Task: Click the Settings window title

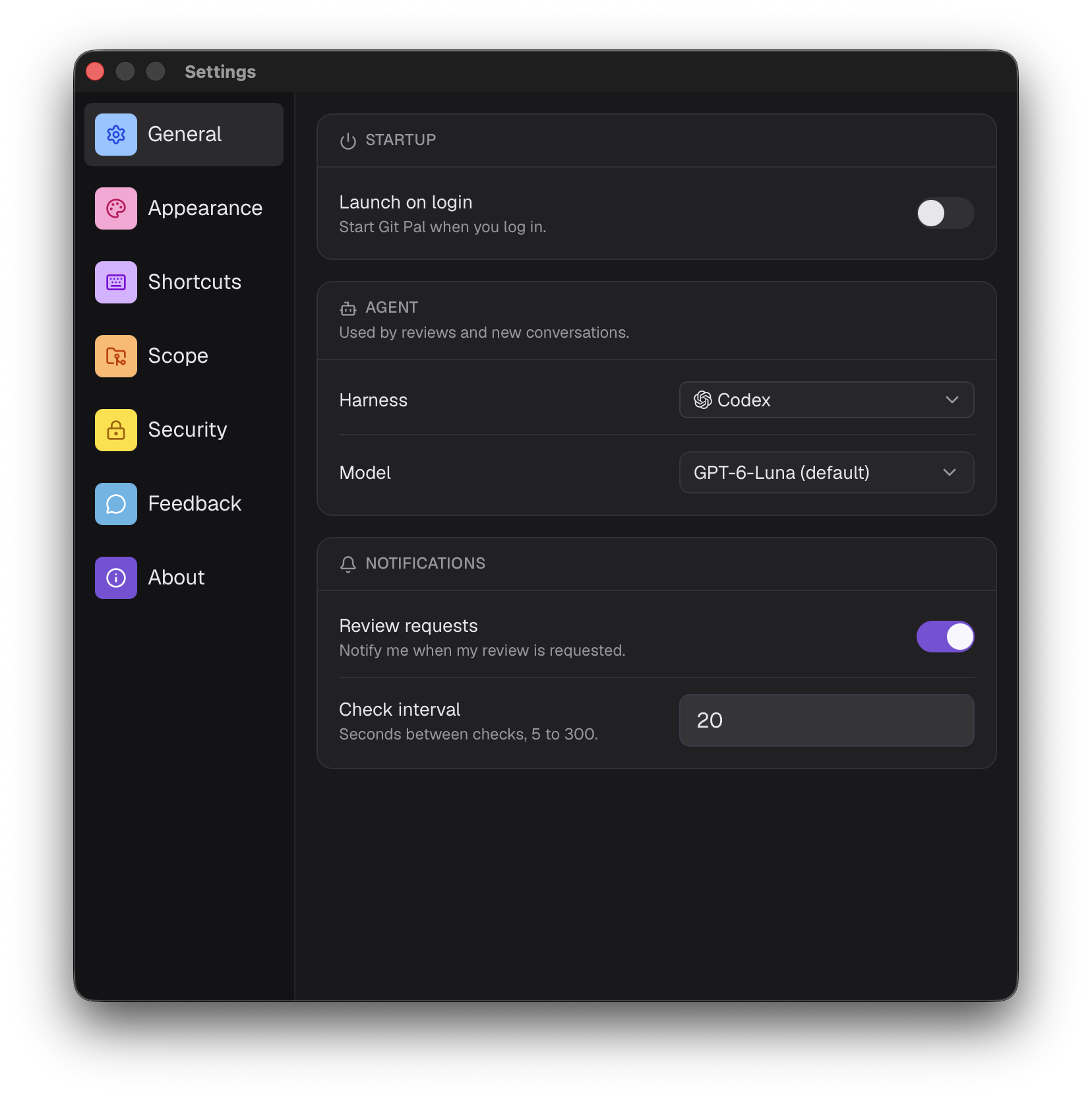Action: [220, 72]
